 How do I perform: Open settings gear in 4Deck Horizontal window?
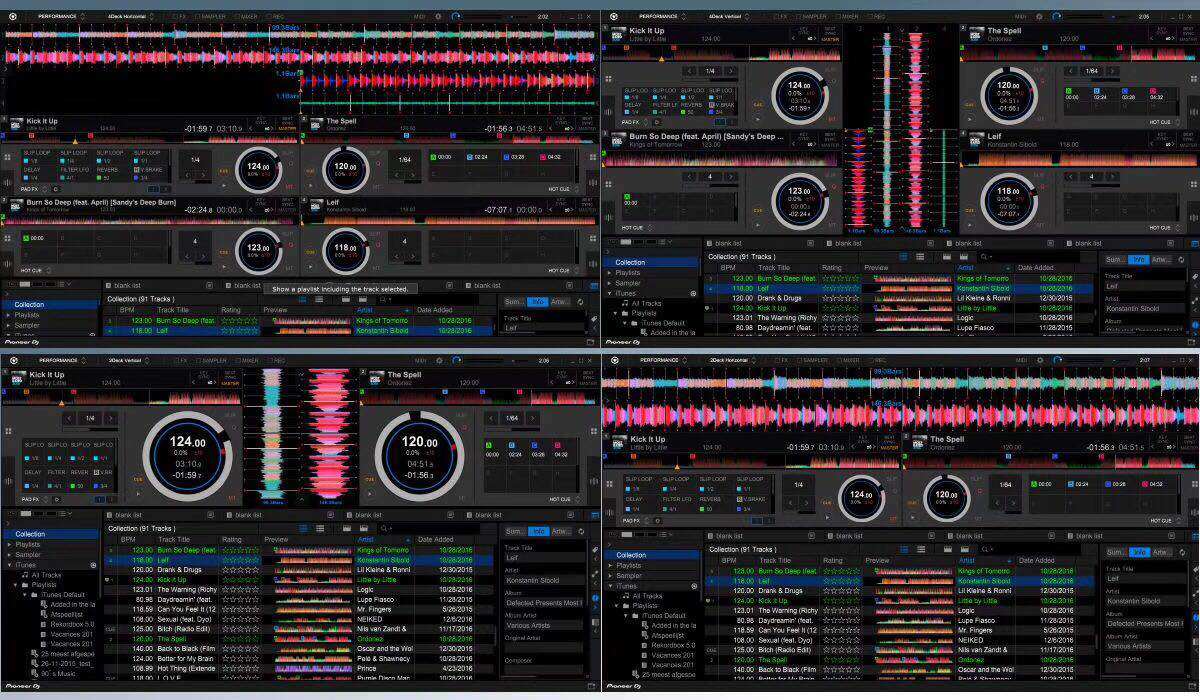(x=438, y=16)
